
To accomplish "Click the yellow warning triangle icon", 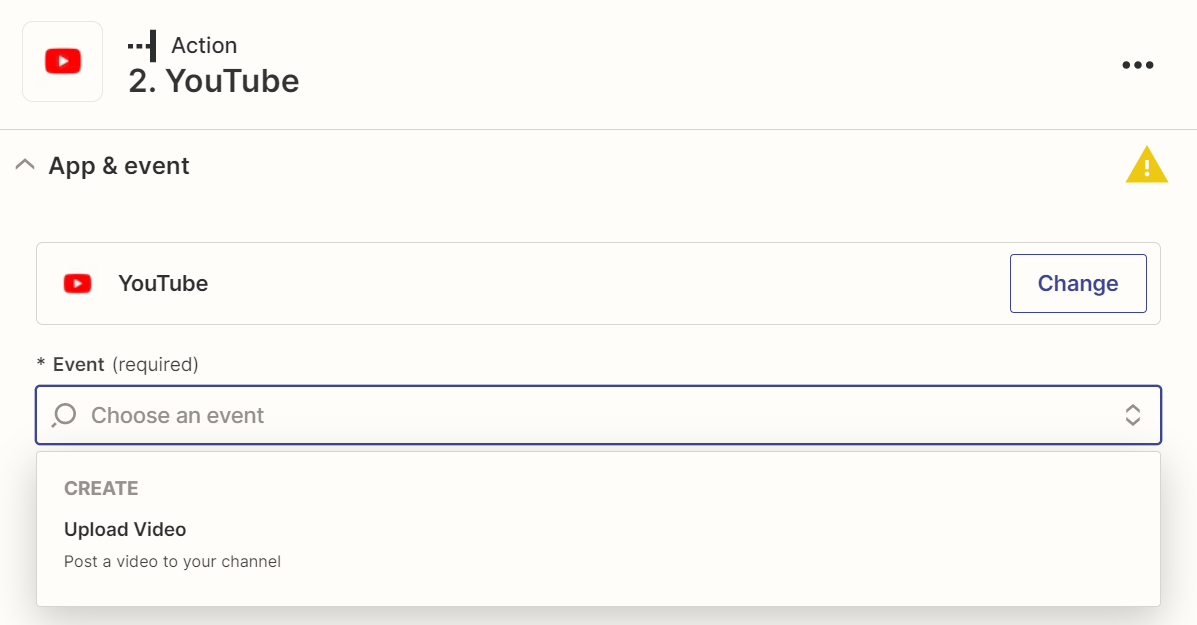I will tap(1146, 165).
